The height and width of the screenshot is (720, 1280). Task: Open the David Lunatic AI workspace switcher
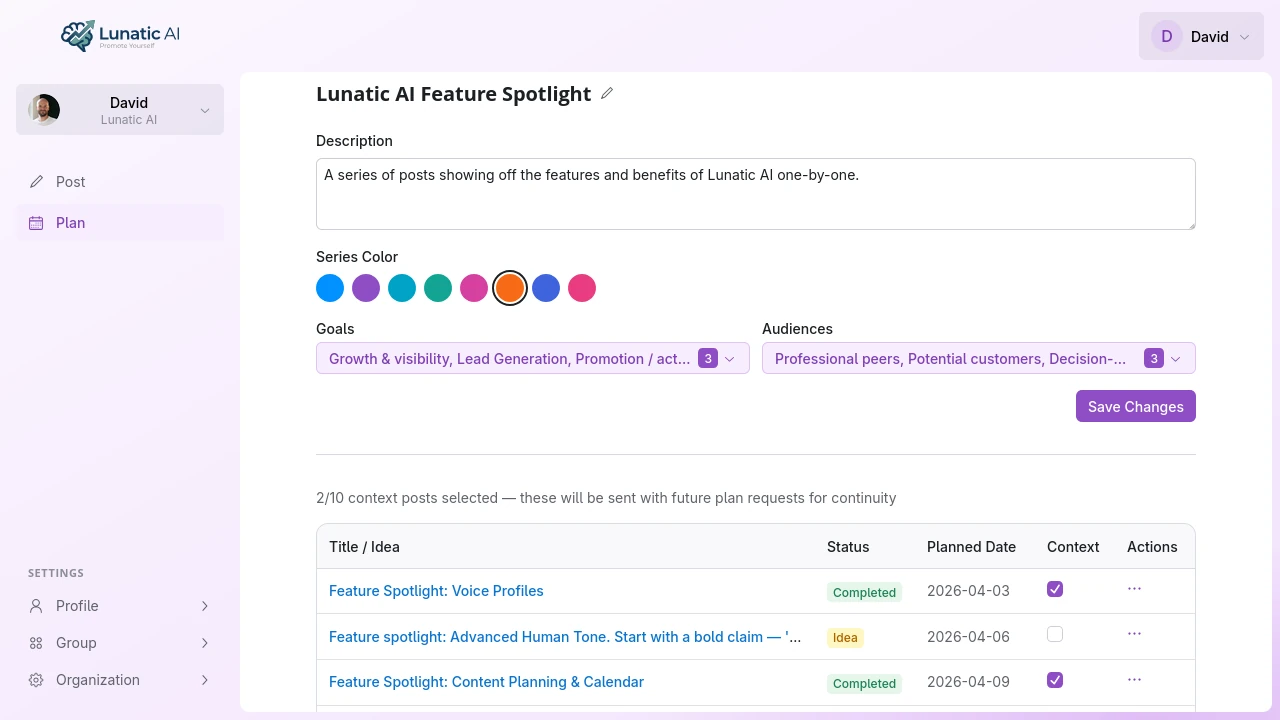pyautogui.click(x=120, y=110)
